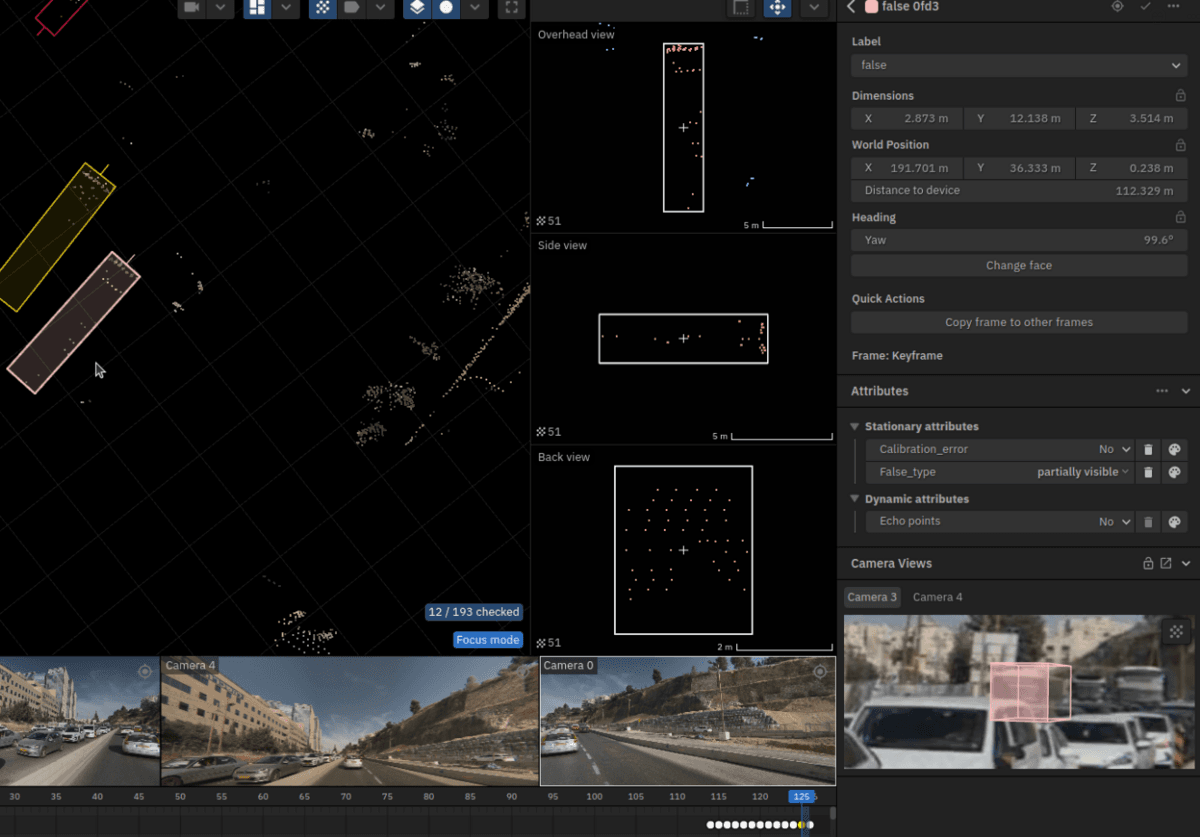Open the Calibration_error color palette icon
This screenshot has width=1200, height=837.
tap(1175, 450)
